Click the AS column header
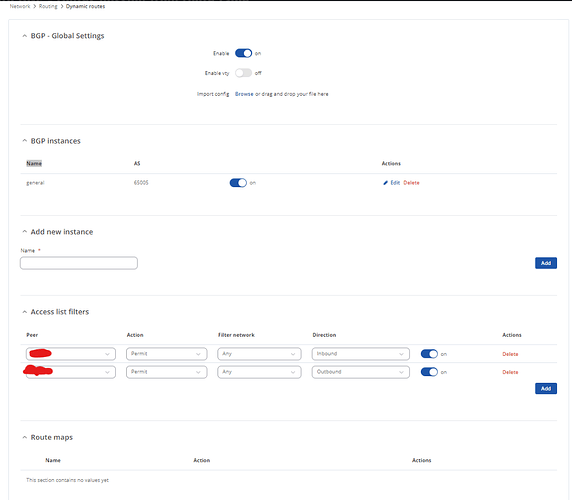572x500 pixels. tap(137, 163)
